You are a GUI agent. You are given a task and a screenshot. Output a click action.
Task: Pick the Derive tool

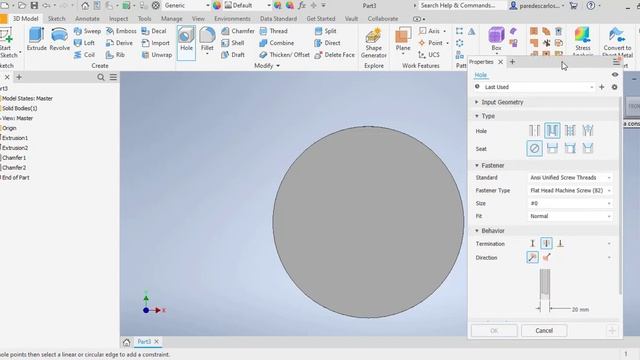119,43
